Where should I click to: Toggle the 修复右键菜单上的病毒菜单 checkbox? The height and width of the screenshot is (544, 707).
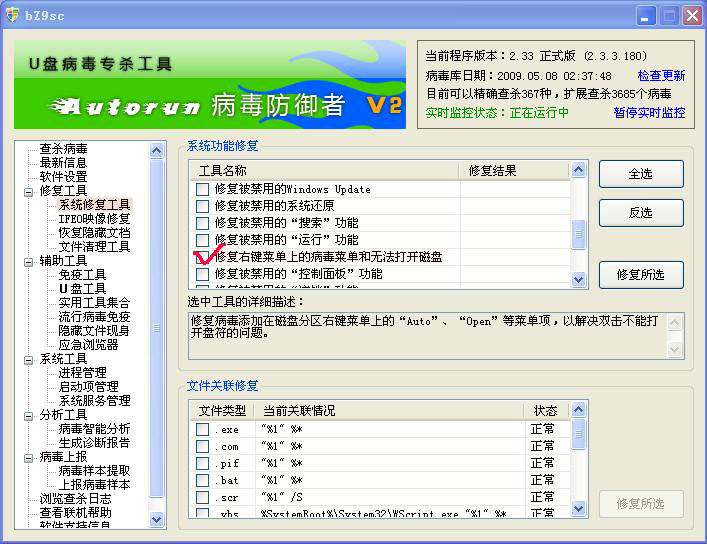coord(202,257)
